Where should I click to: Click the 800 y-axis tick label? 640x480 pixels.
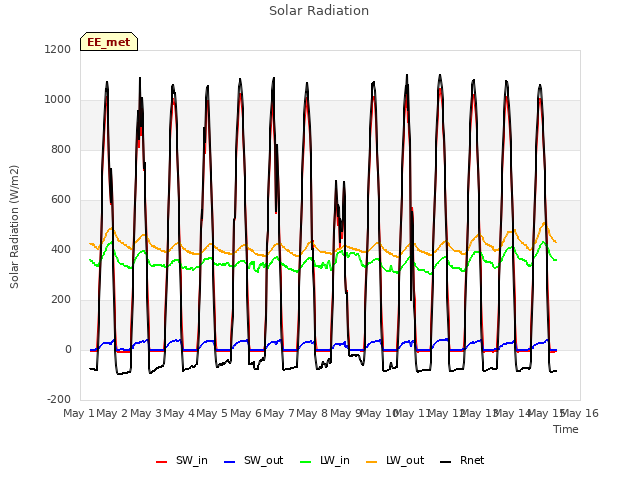61,150
